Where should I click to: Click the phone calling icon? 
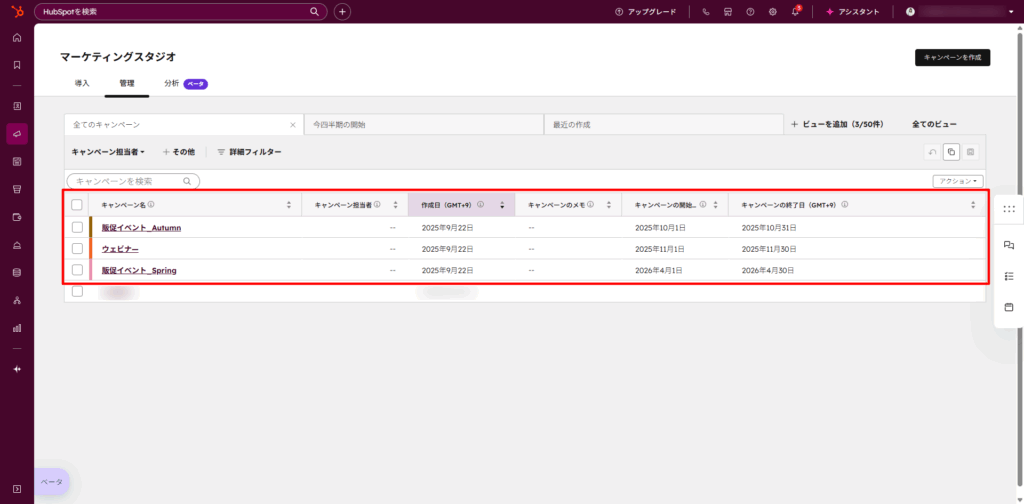click(706, 12)
